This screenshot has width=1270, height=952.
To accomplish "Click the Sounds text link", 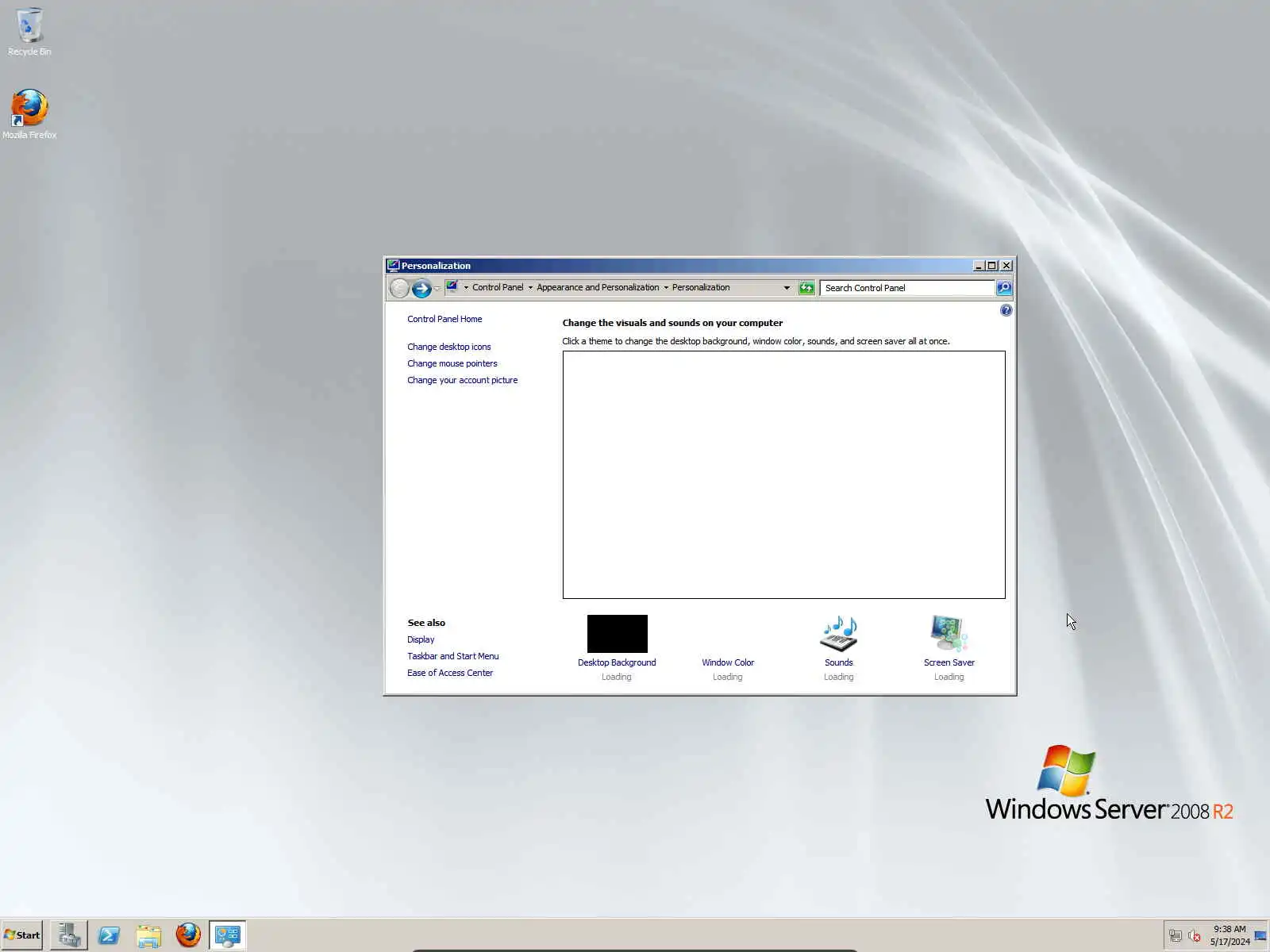I will [839, 662].
